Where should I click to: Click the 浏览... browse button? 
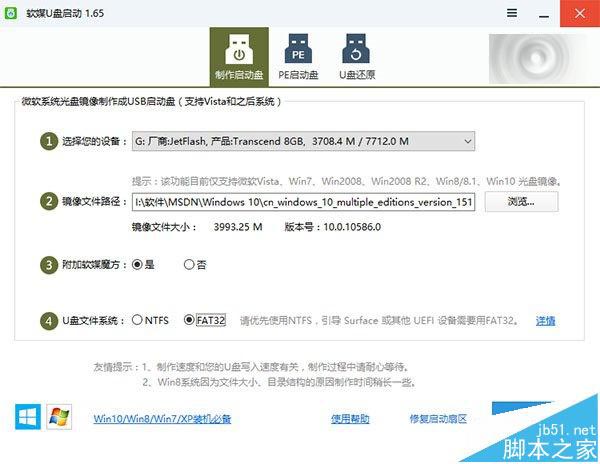click(521, 202)
